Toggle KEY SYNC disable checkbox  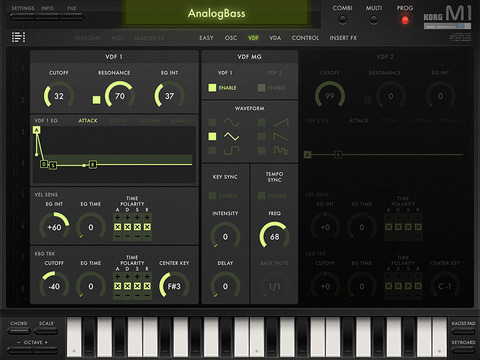point(212,195)
